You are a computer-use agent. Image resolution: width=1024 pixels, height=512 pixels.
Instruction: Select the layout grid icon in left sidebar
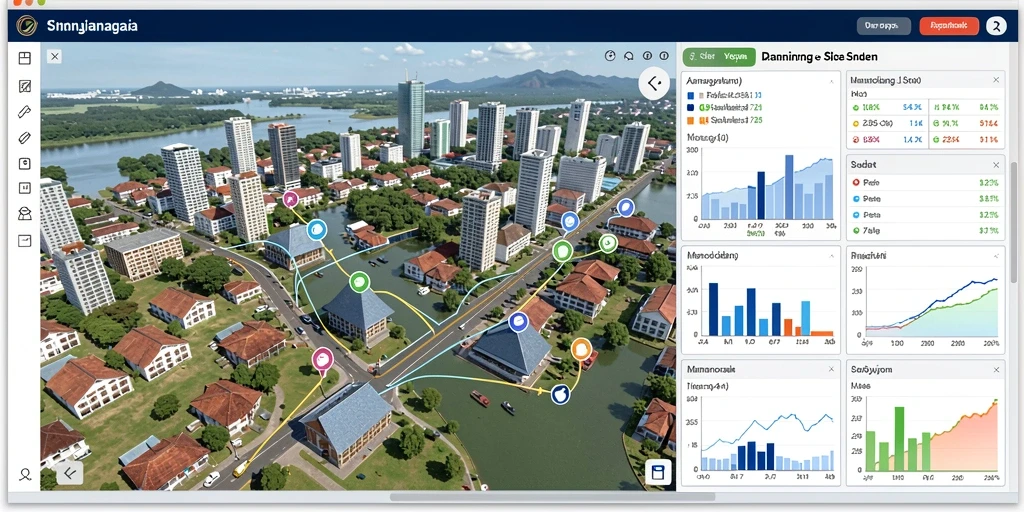point(25,59)
